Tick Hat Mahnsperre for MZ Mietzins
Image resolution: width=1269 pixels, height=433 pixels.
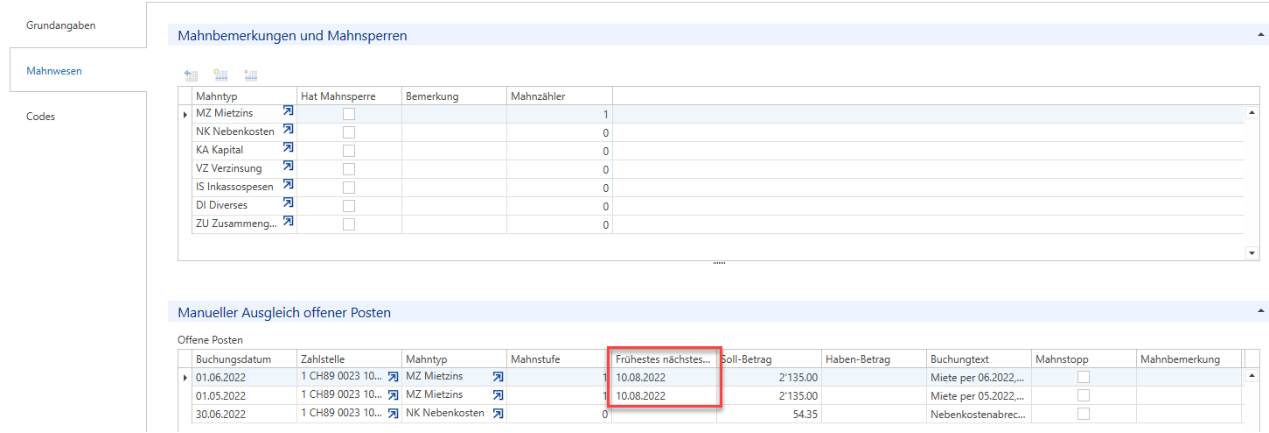[349, 114]
